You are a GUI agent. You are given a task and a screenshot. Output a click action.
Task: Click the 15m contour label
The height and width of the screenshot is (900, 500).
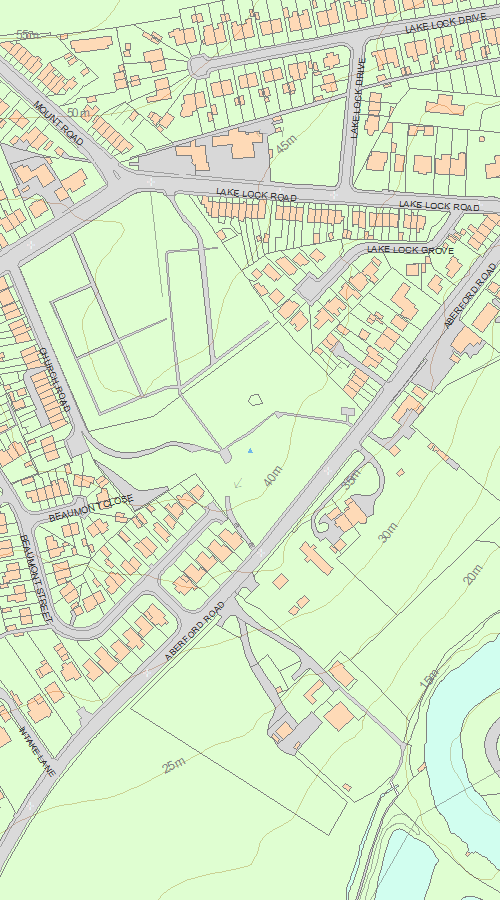(429, 678)
